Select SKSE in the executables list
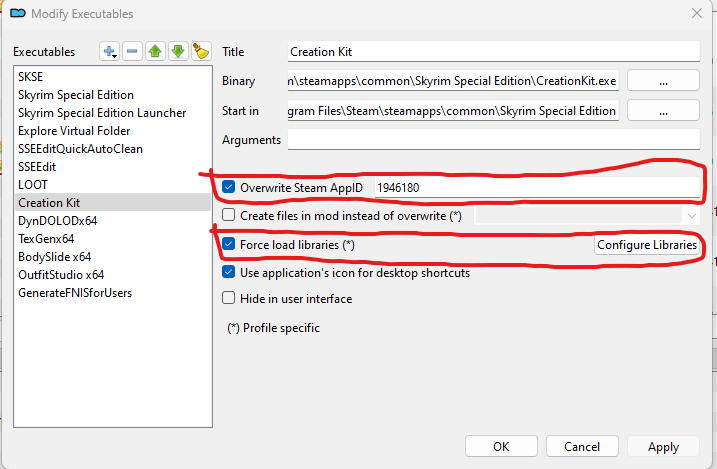Image resolution: width=717 pixels, height=469 pixels. coord(30,77)
